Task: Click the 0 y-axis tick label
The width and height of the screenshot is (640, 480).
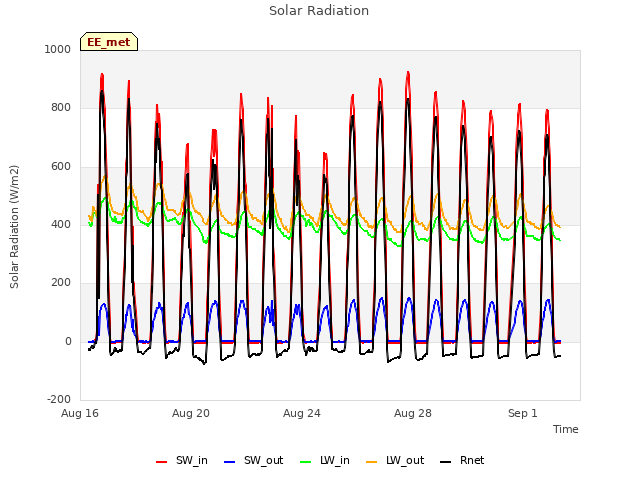Action: pos(68,342)
